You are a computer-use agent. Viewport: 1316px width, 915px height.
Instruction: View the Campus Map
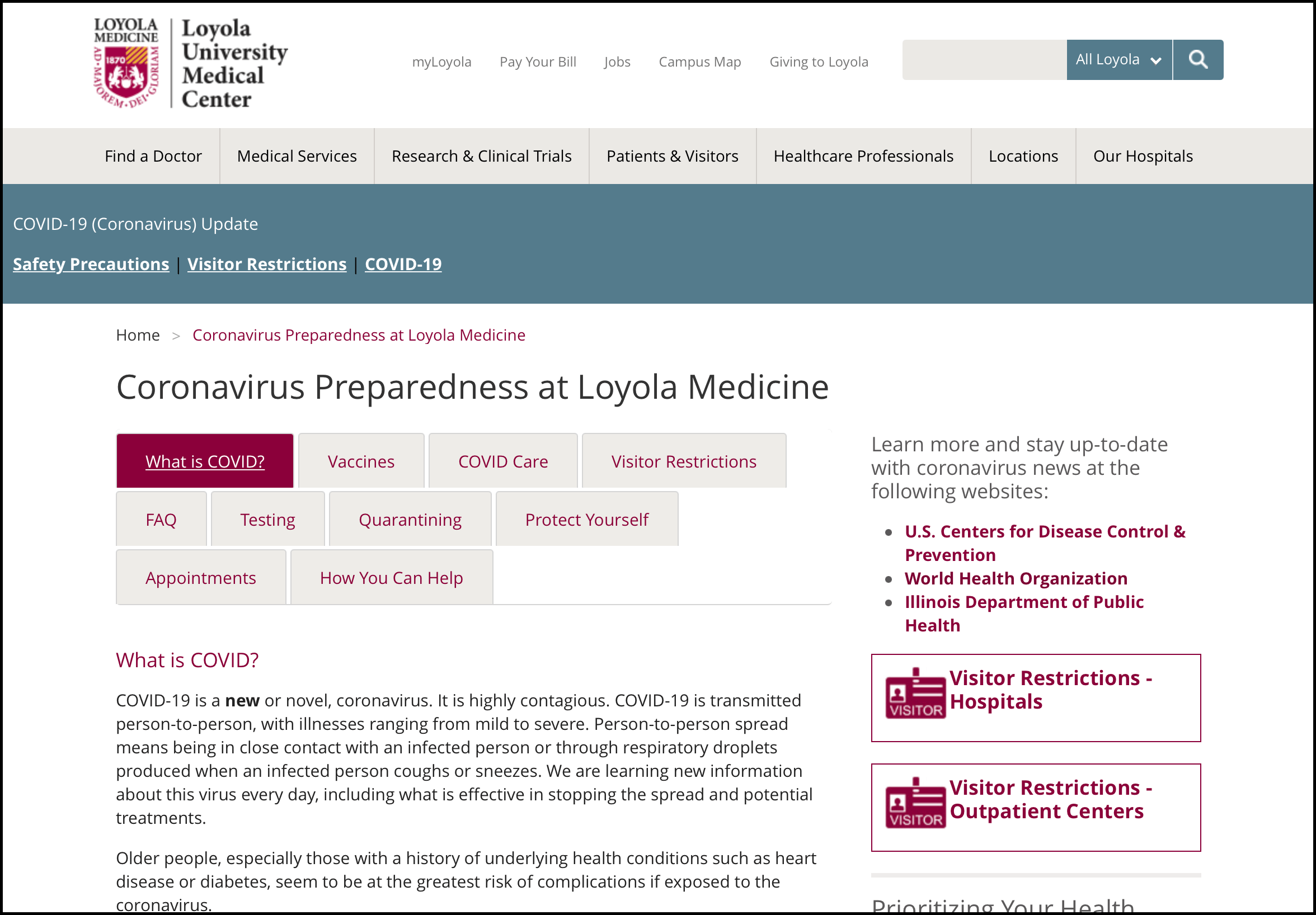click(x=699, y=62)
